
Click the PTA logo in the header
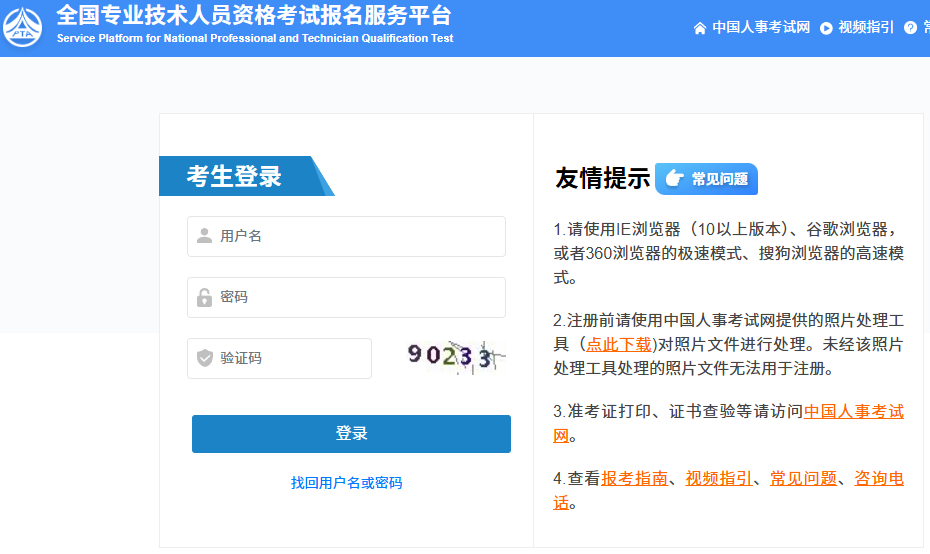tap(23, 27)
